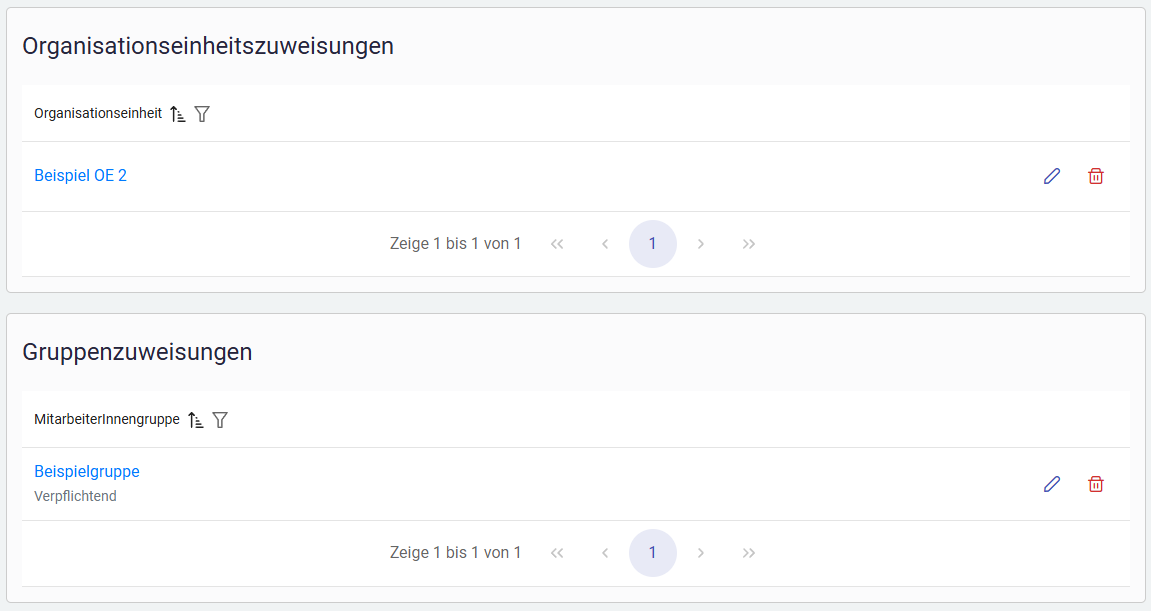Jump to last page of Organisationseinheitszuweisungen
The image size is (1151, 611).
click(749, 244)
